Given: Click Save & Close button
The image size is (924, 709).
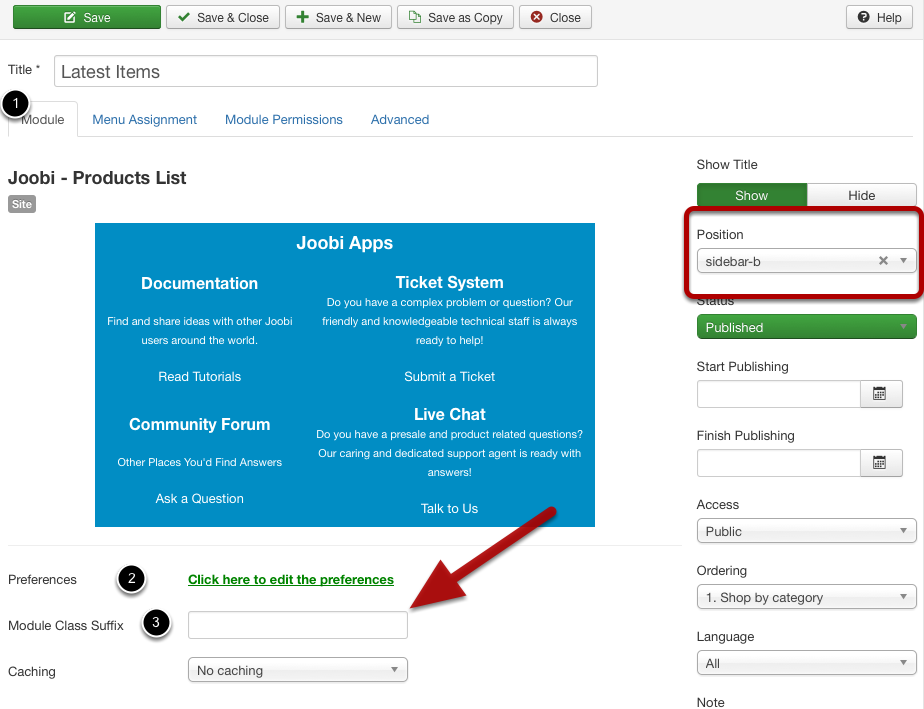Looking at the screenshot, I should pyautogui.click(x=223, y=17).
